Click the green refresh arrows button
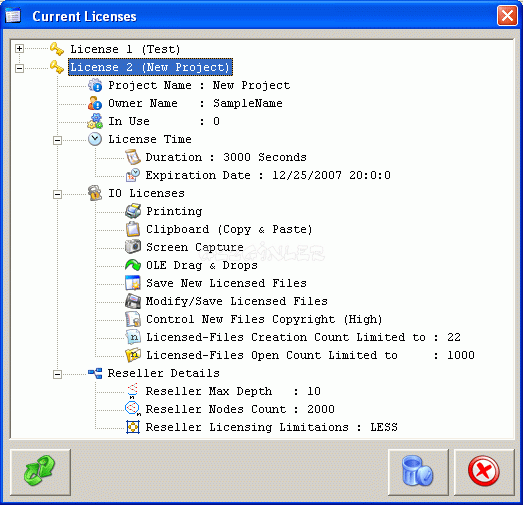523x505 pixels. (40, 472)
